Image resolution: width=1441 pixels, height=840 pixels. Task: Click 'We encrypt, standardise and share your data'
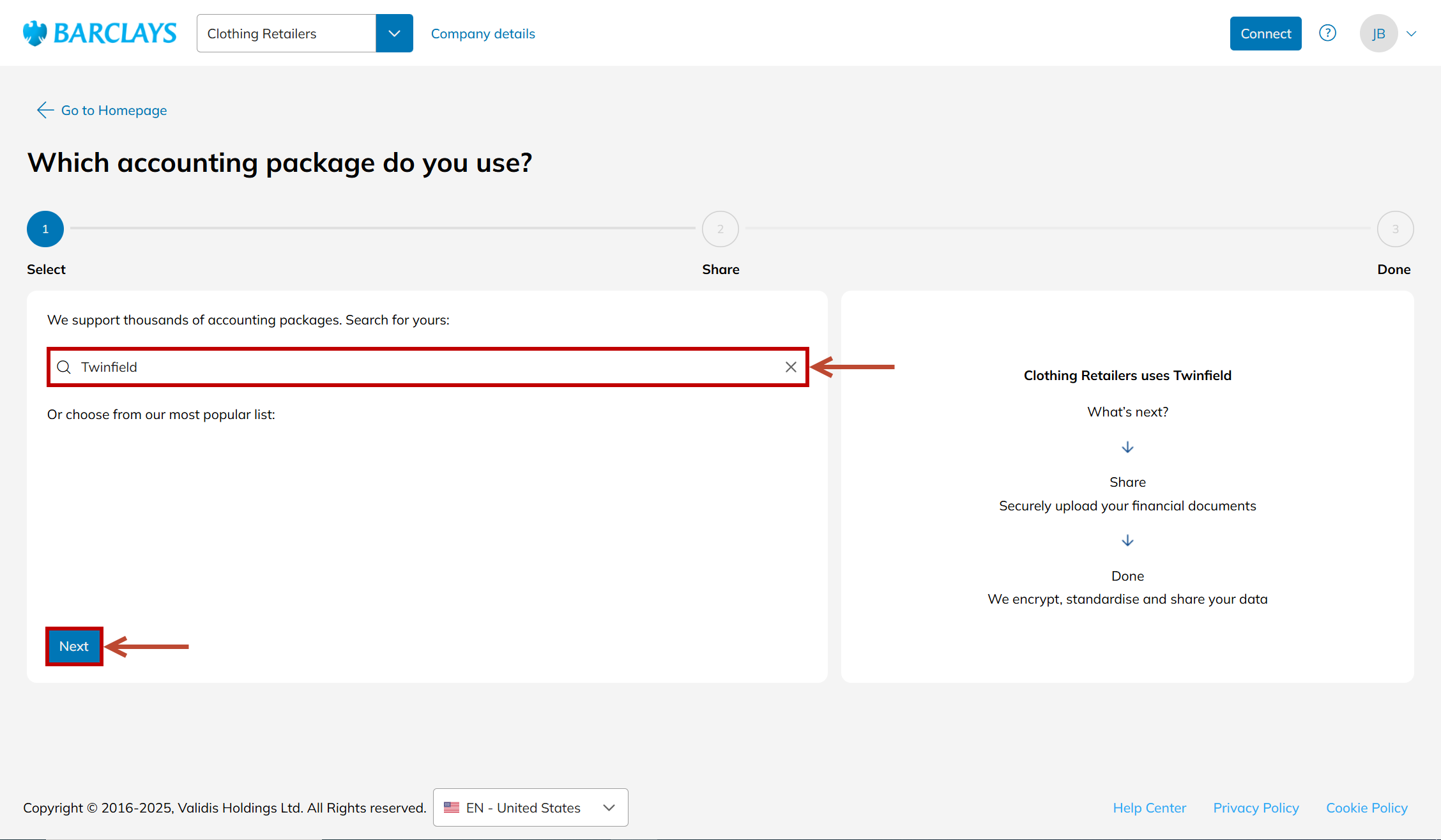click(x=1127, y=599)
